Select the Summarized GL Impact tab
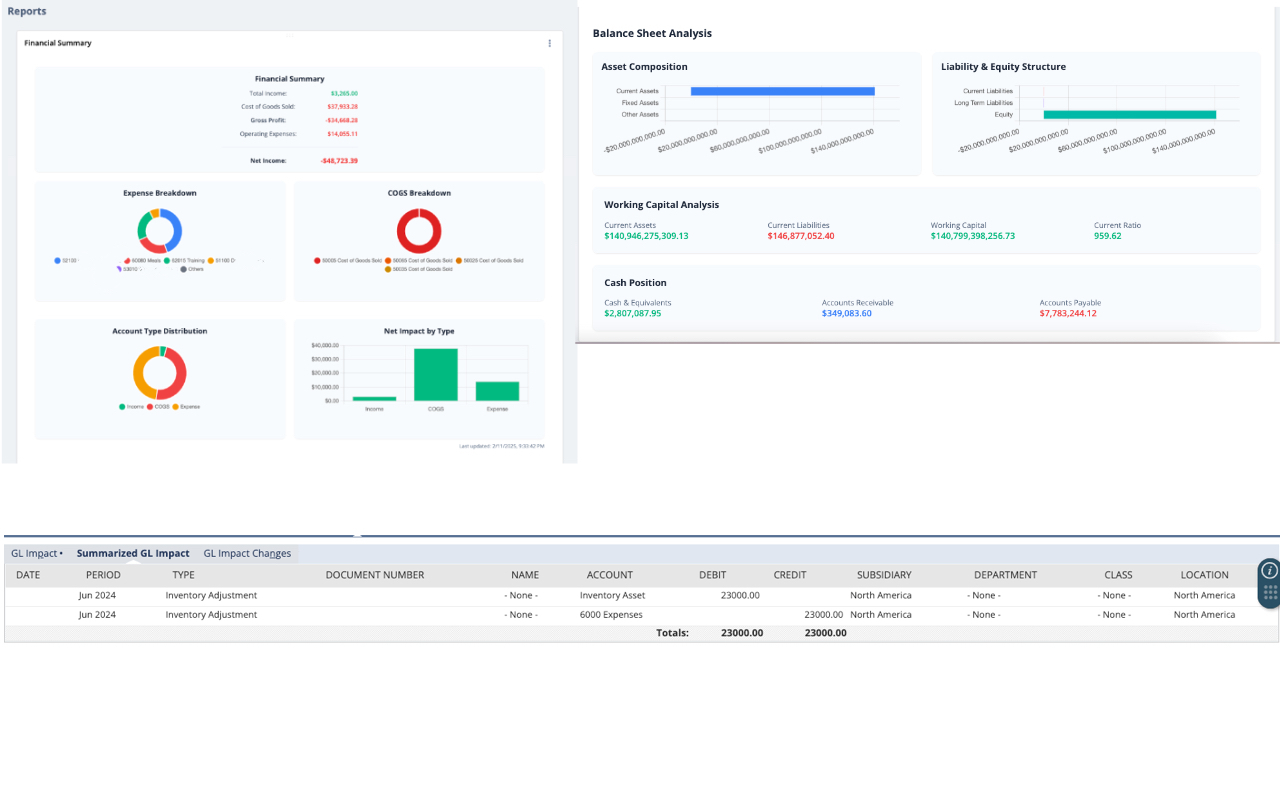Screen dimensions: 1280x800 (x=133, y=553)
